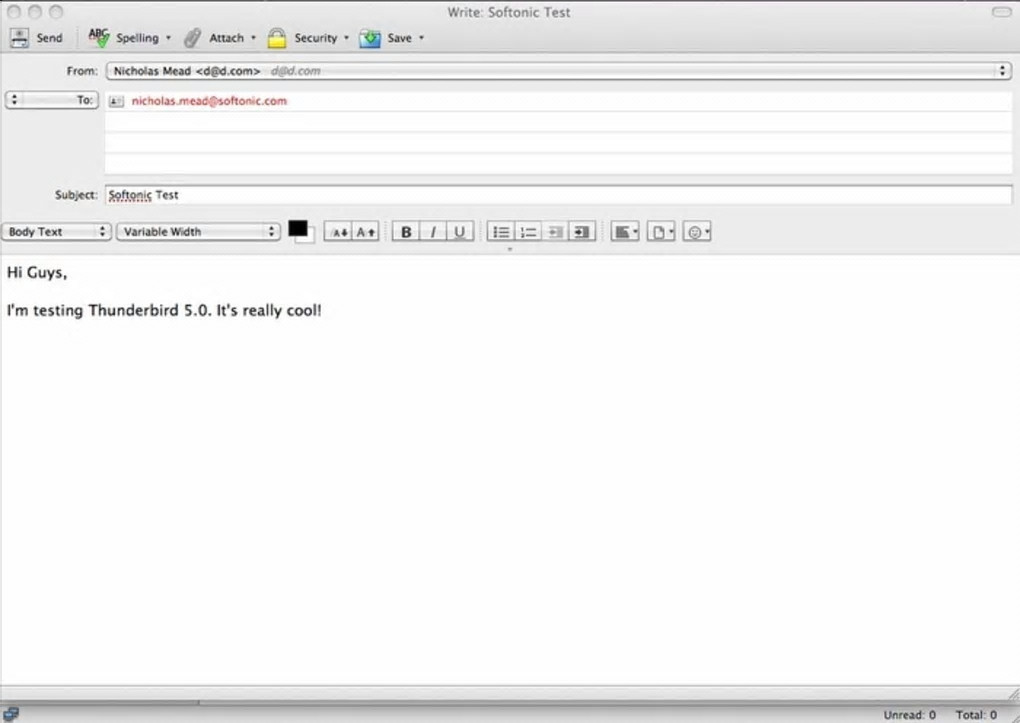
Task: Open the Security dropdown arrow
Action: pos(346,38)
